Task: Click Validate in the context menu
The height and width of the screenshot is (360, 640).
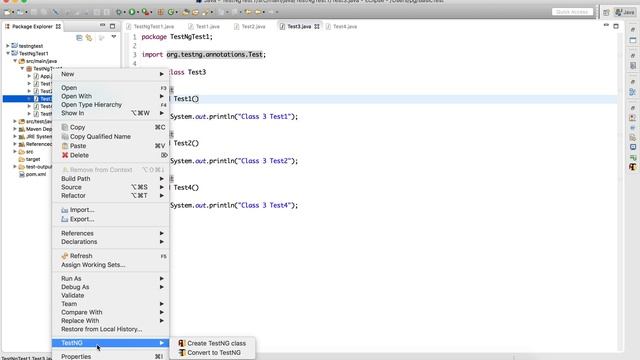Action: (111, 295)
